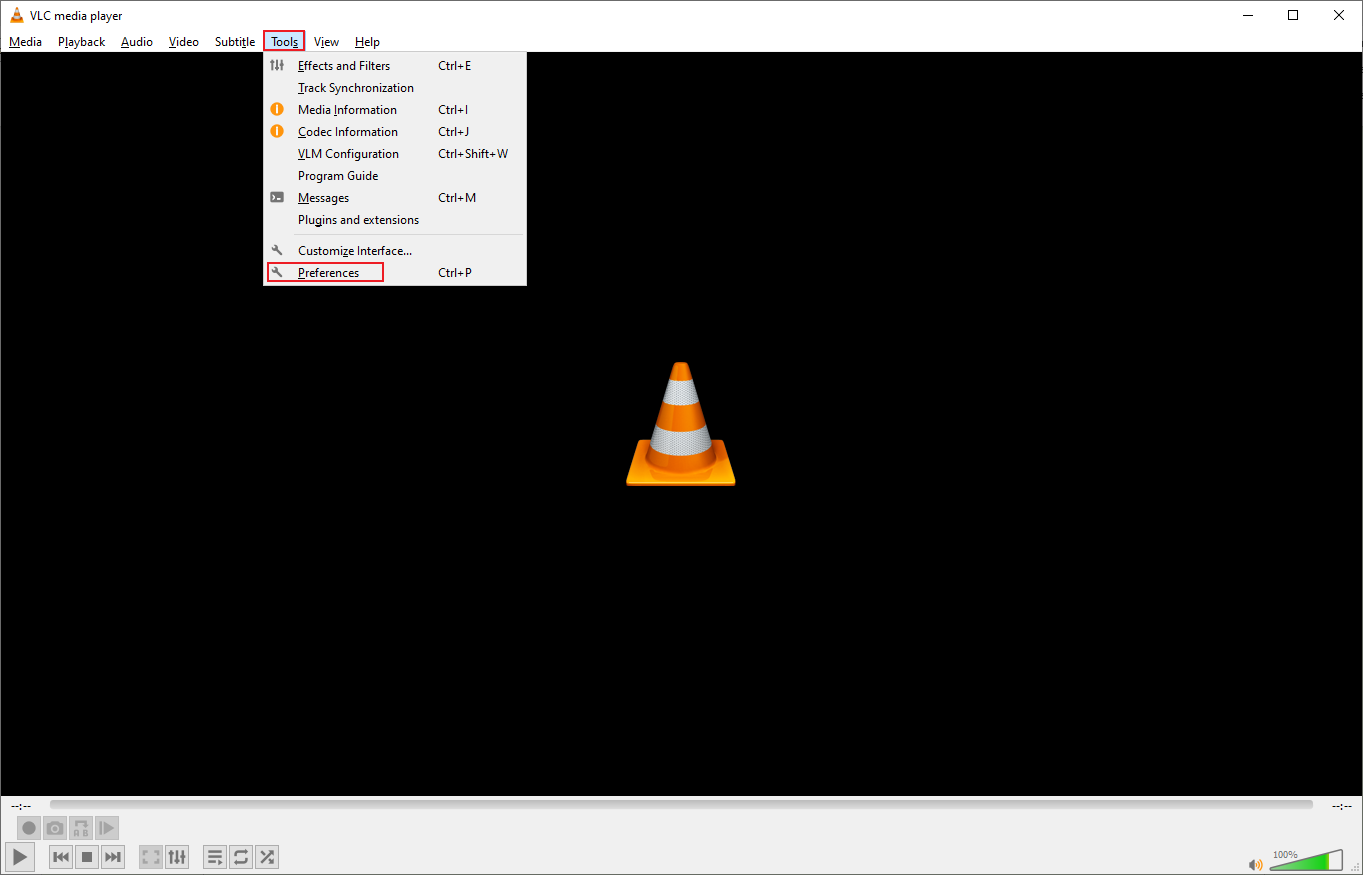The height and width of the screenshot is (875, 1363).
Task: Toggle loop playback mode
Action: tap(240, 857)
